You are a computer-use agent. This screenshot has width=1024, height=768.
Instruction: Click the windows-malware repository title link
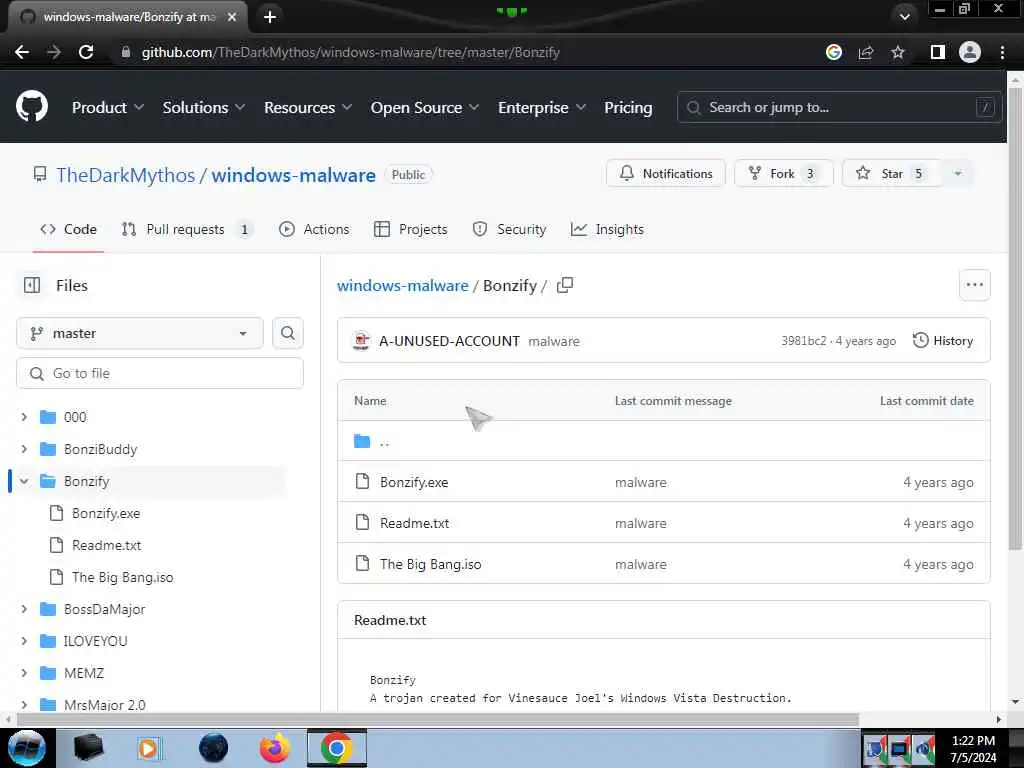click(x=293, y=175)
